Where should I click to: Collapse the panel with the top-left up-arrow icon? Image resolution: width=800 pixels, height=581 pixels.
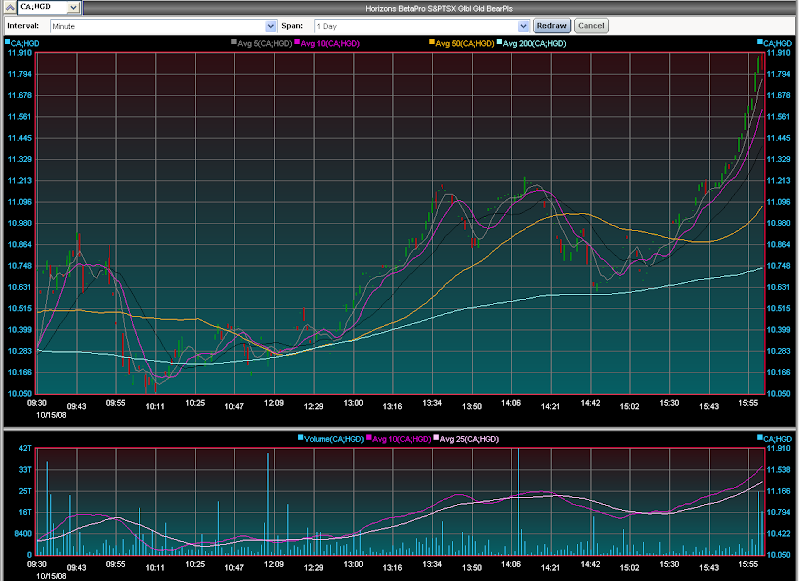pos(10,7)
